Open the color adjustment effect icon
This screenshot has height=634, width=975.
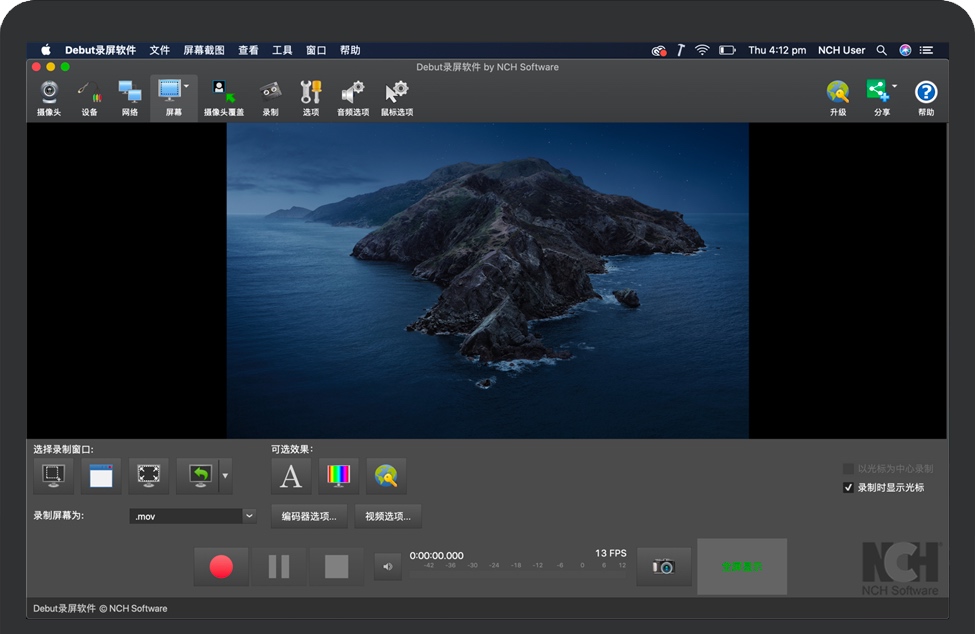click(x=339, y=477)
